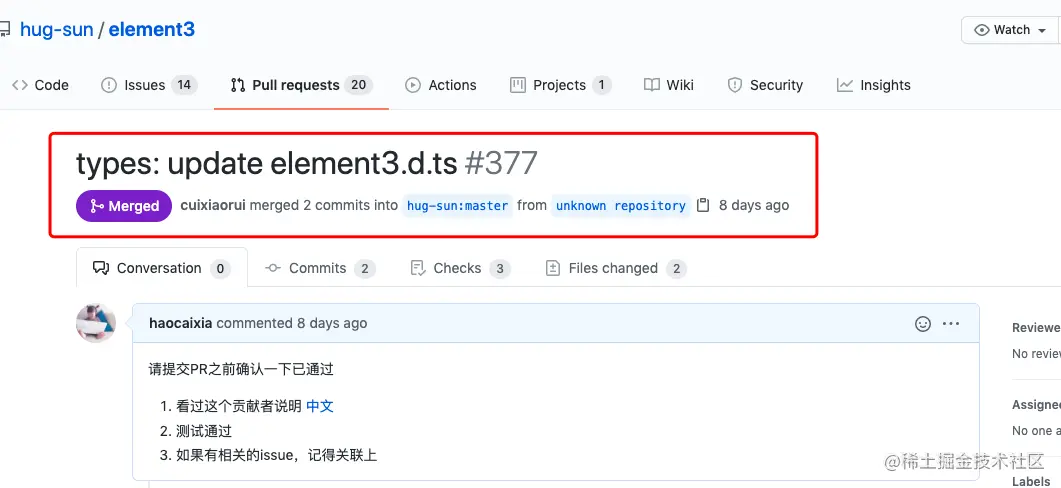Open the Actions tab
The image size is (1061, 488).
pos(441,85)
